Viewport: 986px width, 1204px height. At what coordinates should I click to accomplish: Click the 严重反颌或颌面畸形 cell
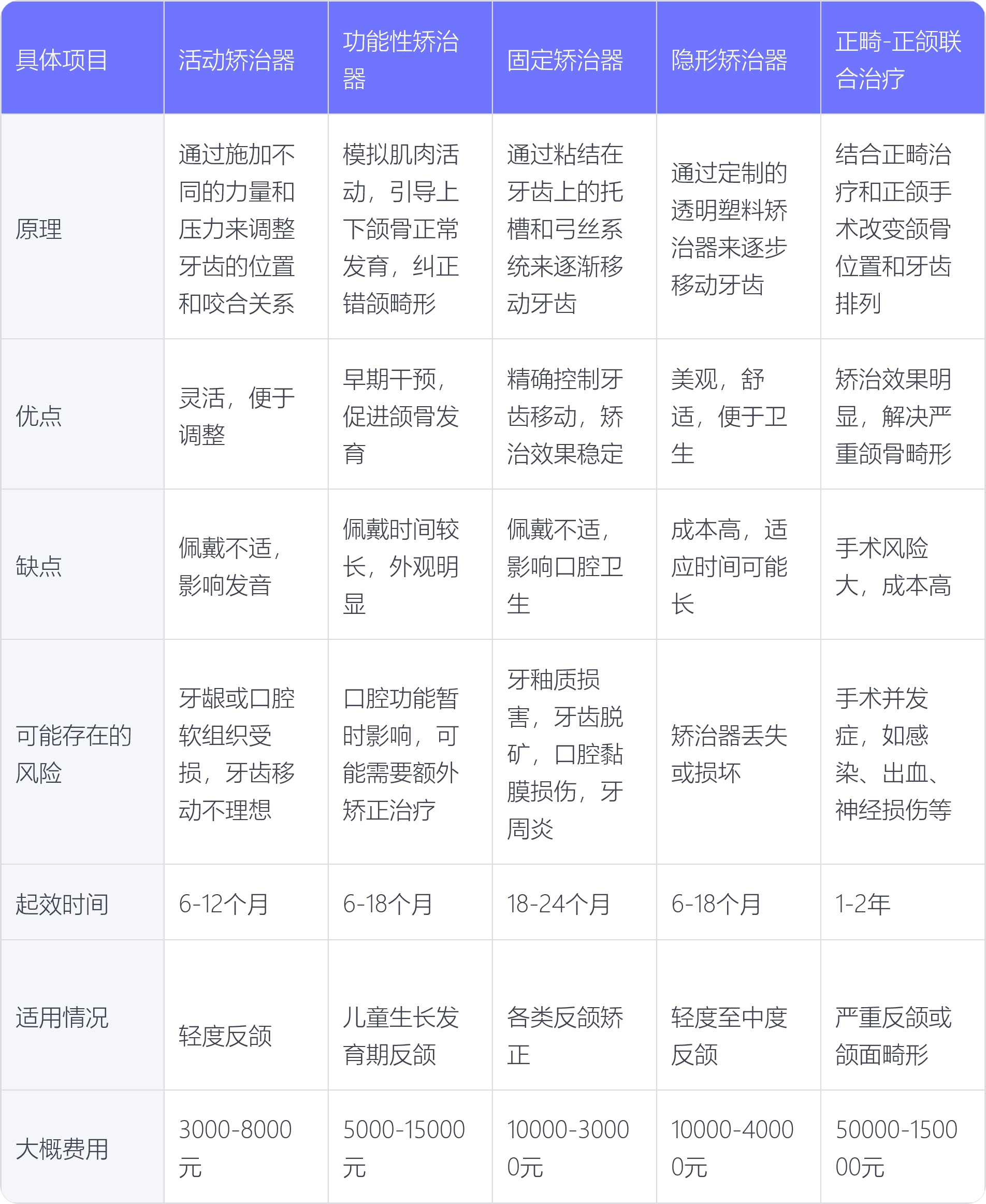point(903,1015)
